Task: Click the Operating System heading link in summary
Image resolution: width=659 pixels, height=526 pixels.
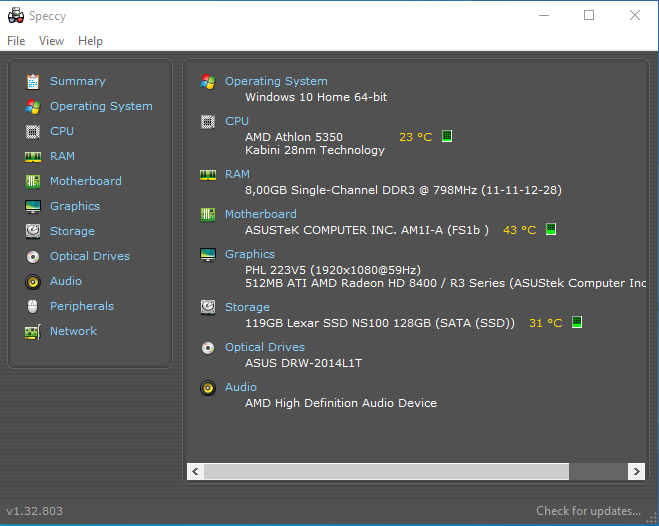Action: 276,81
